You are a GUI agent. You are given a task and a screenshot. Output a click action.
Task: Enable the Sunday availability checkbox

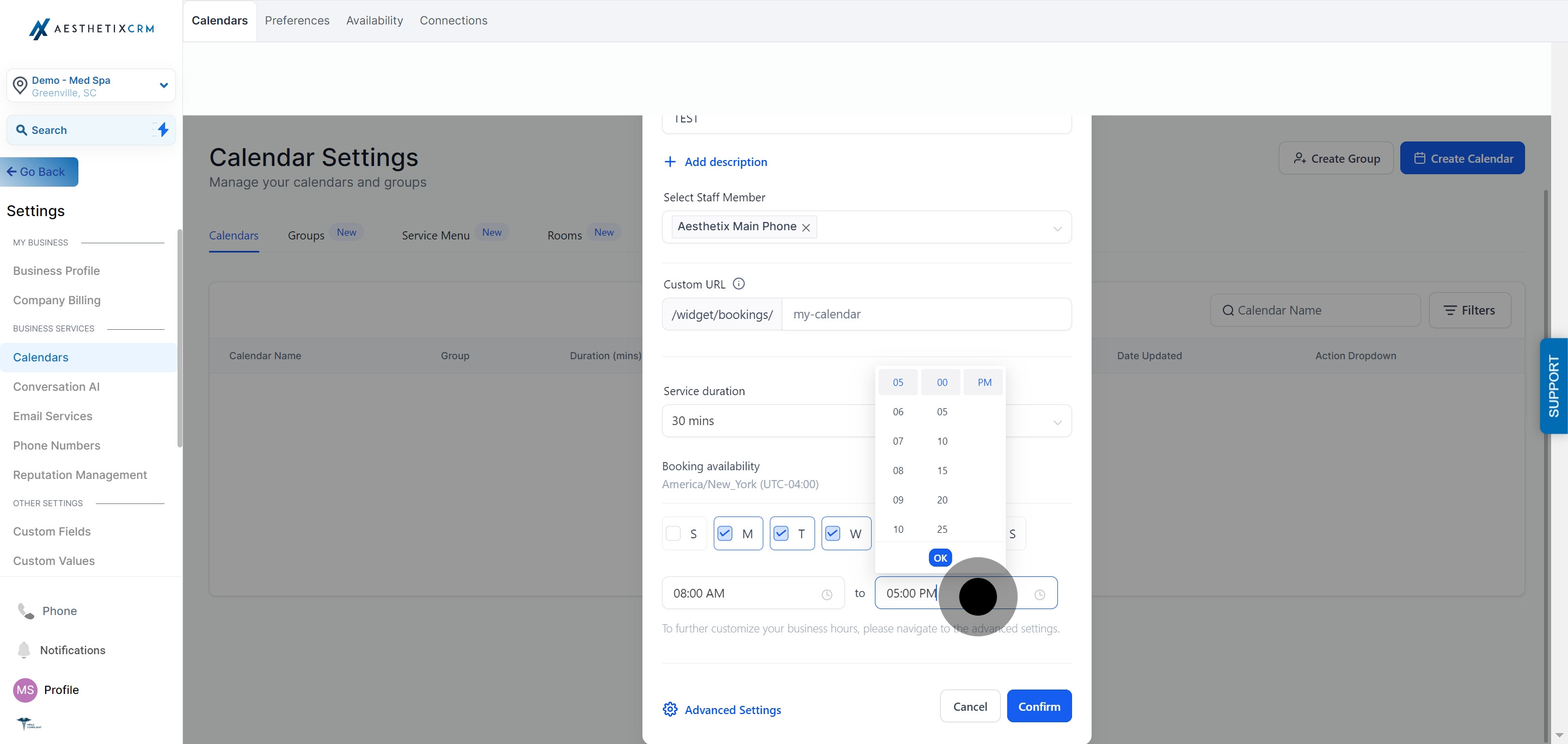[x=673, y=533]
